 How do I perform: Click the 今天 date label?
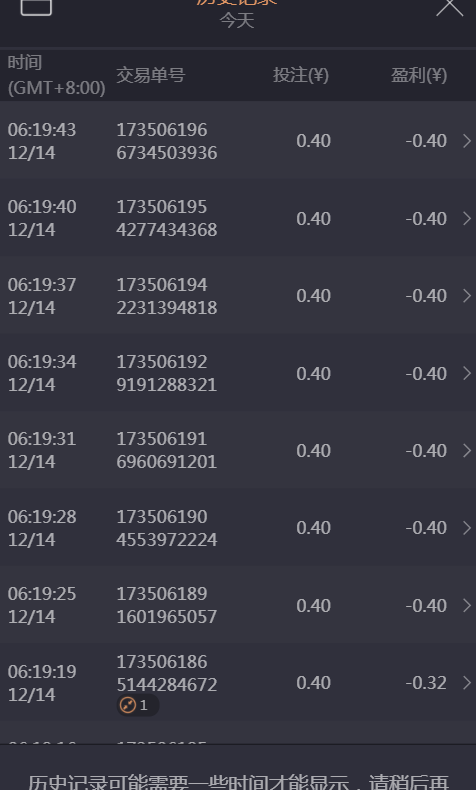click(237, 21)
